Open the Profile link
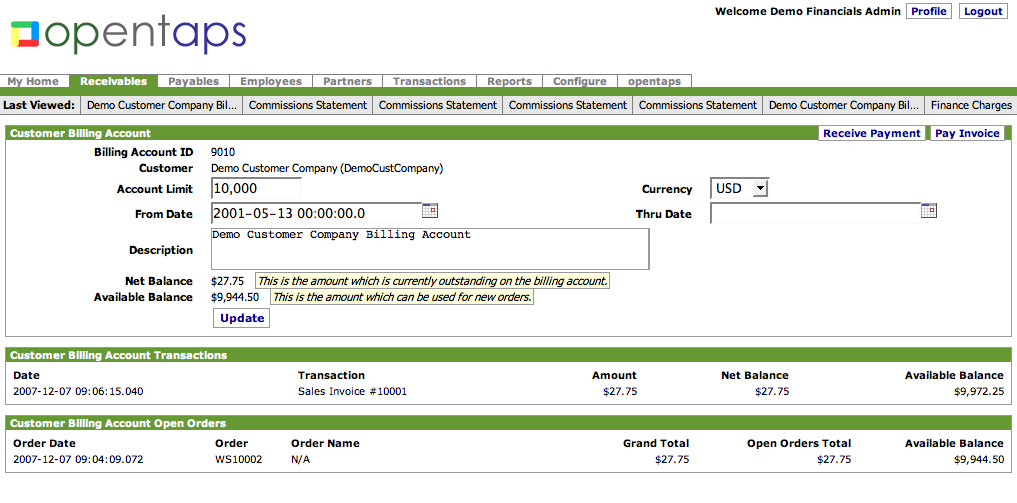Image resolution: width=1017 pixels, height=503 pixels. 929,11
